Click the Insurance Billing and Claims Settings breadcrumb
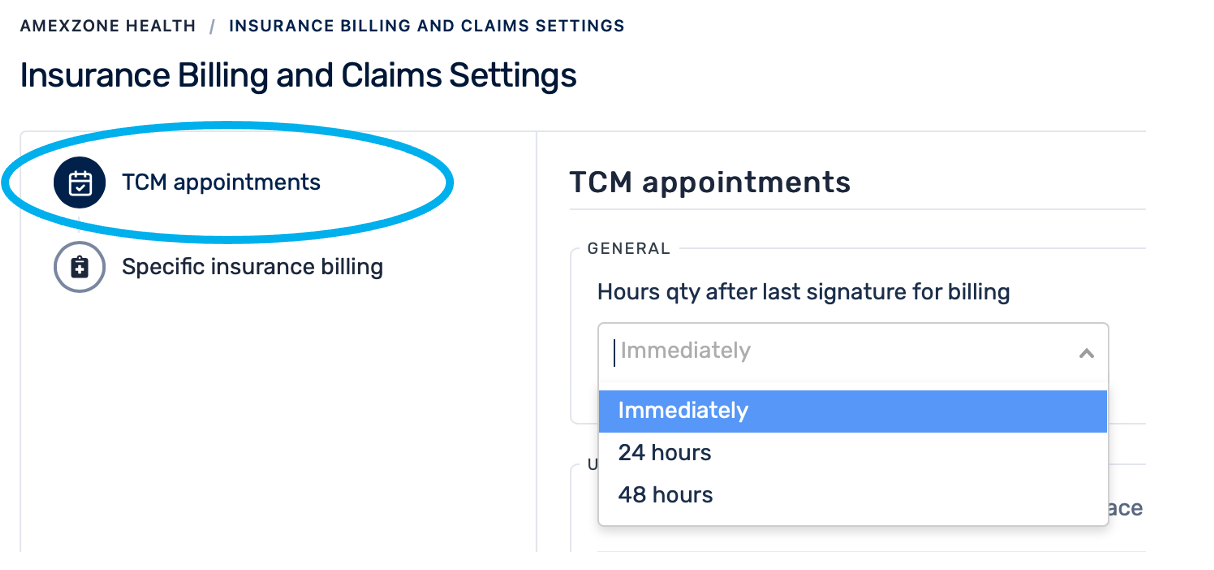The image size is (1214, 570). pos(426,26)
